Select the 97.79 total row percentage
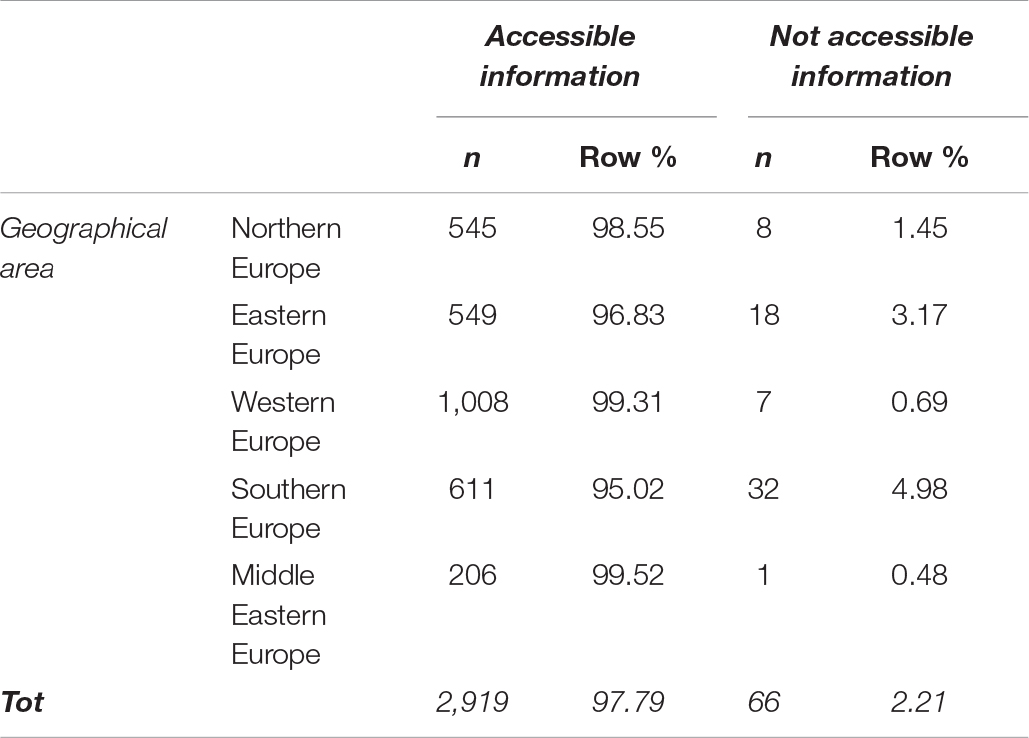 point(628,703)
